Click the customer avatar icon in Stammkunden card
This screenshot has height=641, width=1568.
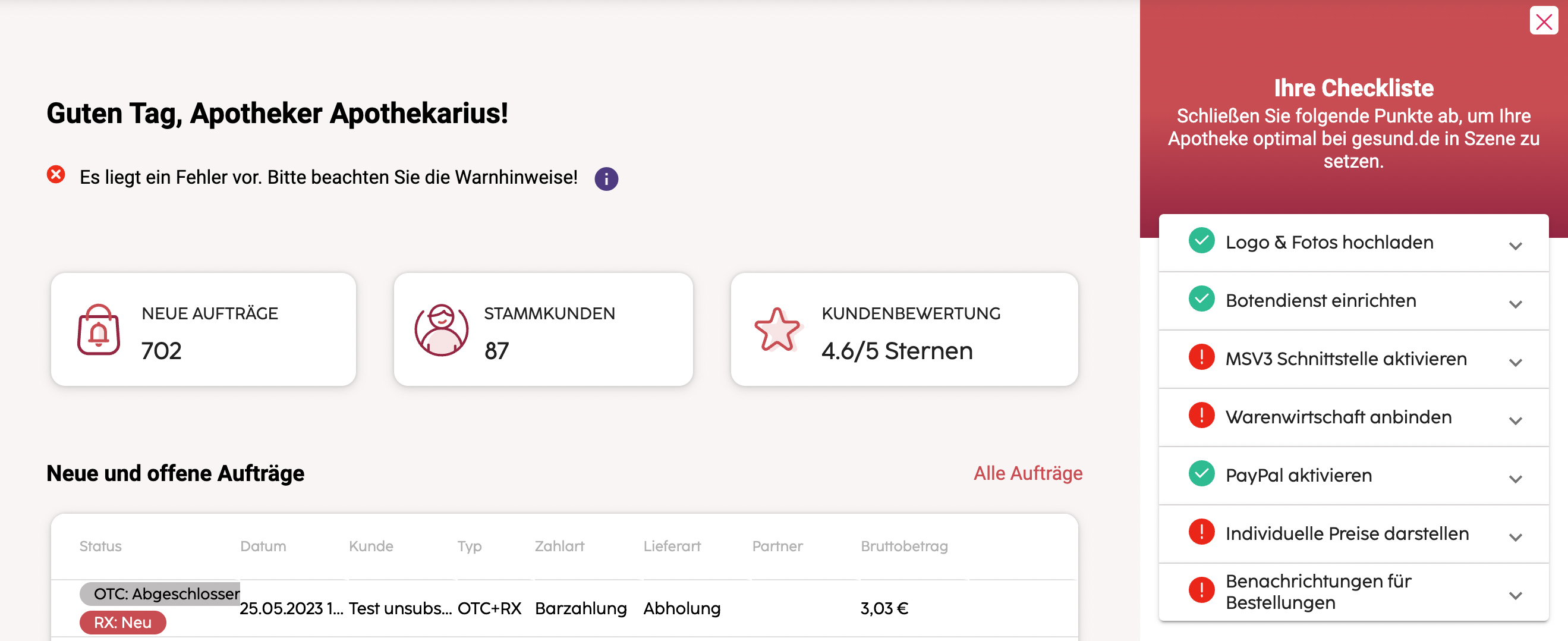(x=441, y=329)
